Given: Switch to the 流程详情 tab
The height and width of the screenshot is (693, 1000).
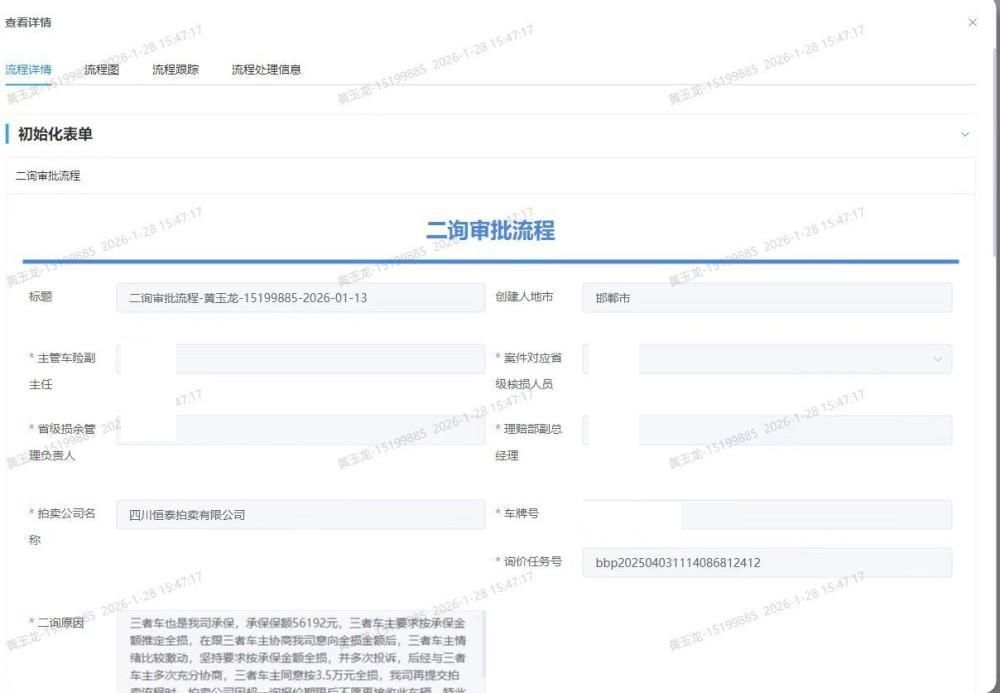Looking at the screenshot, I should 28,70.
